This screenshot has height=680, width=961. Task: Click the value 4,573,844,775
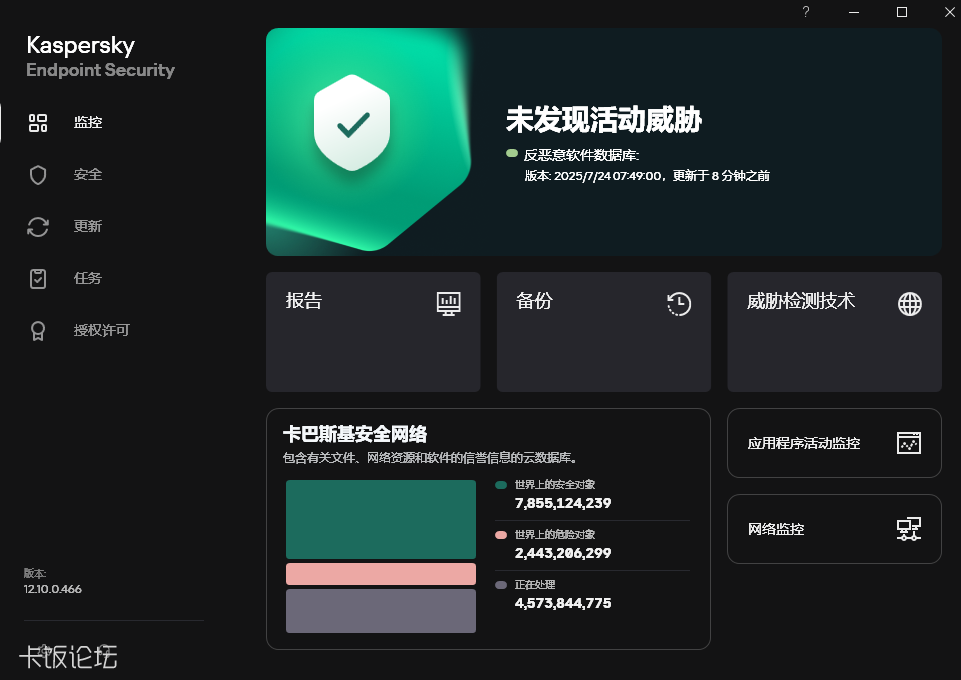(x=563, y=603)
